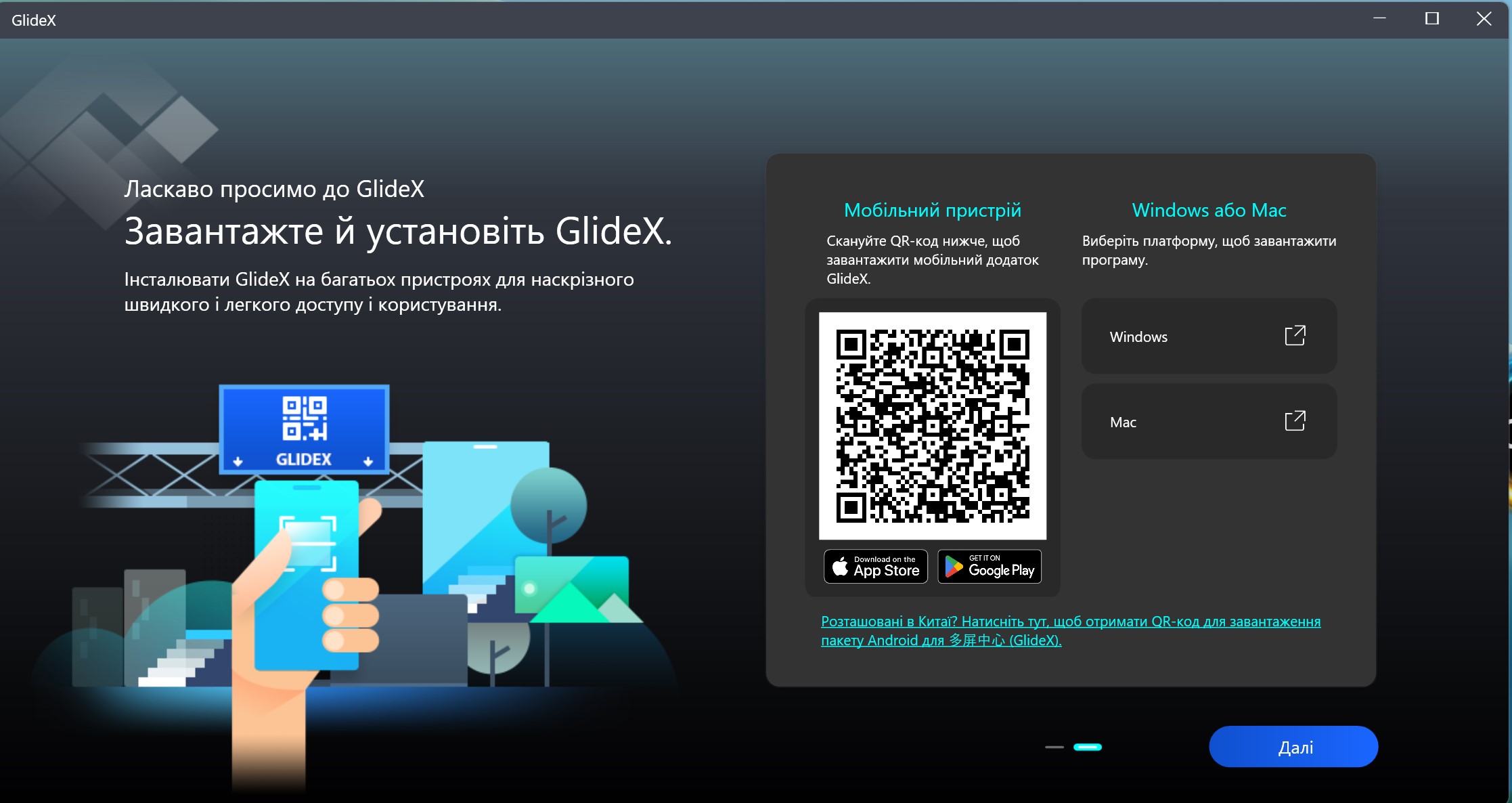Select the active second page indicator dash
1512x803 pixels.
[x=1088, y=747]
